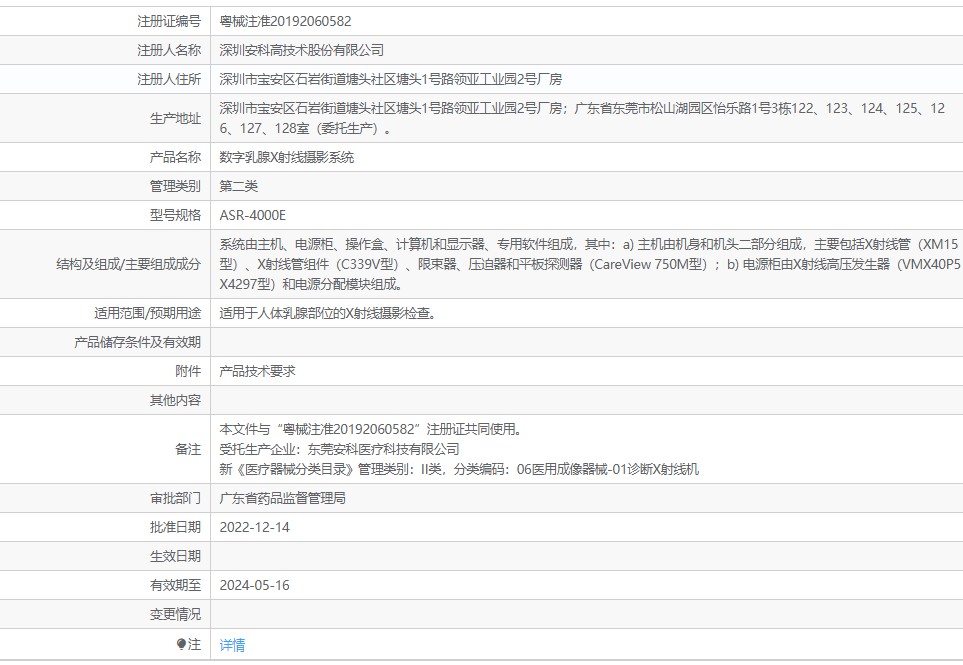This screenshot has width=963, height=665.
Task: Click the 结构及组成 description text
Action: point(590,264)
